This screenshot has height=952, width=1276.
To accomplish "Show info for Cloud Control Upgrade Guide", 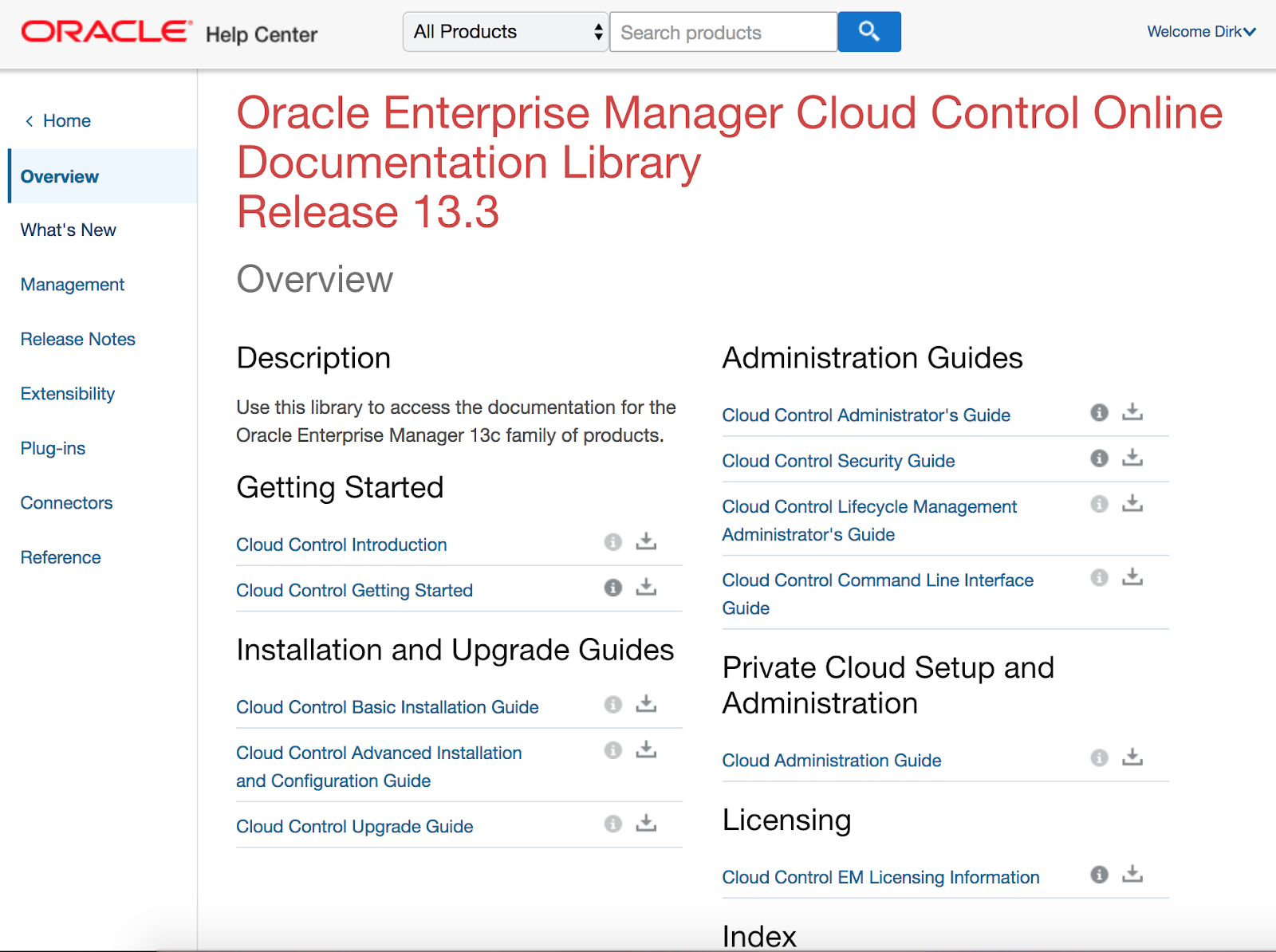I will point(612,824).
